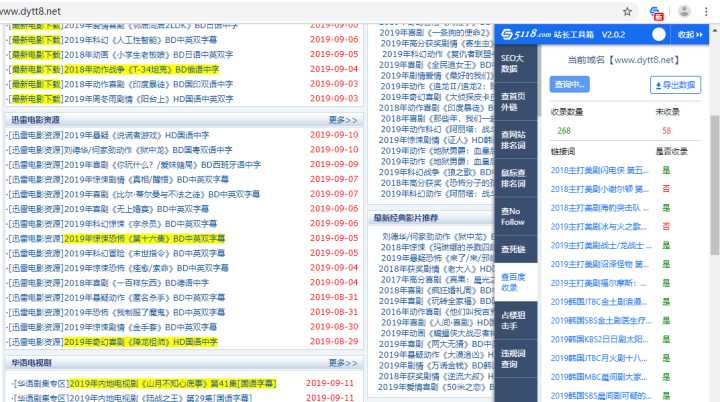The image size is (720, 402).
Task: Click the scrollbar up arrow at the page's right edge
Action: click(x=714, y=30)
